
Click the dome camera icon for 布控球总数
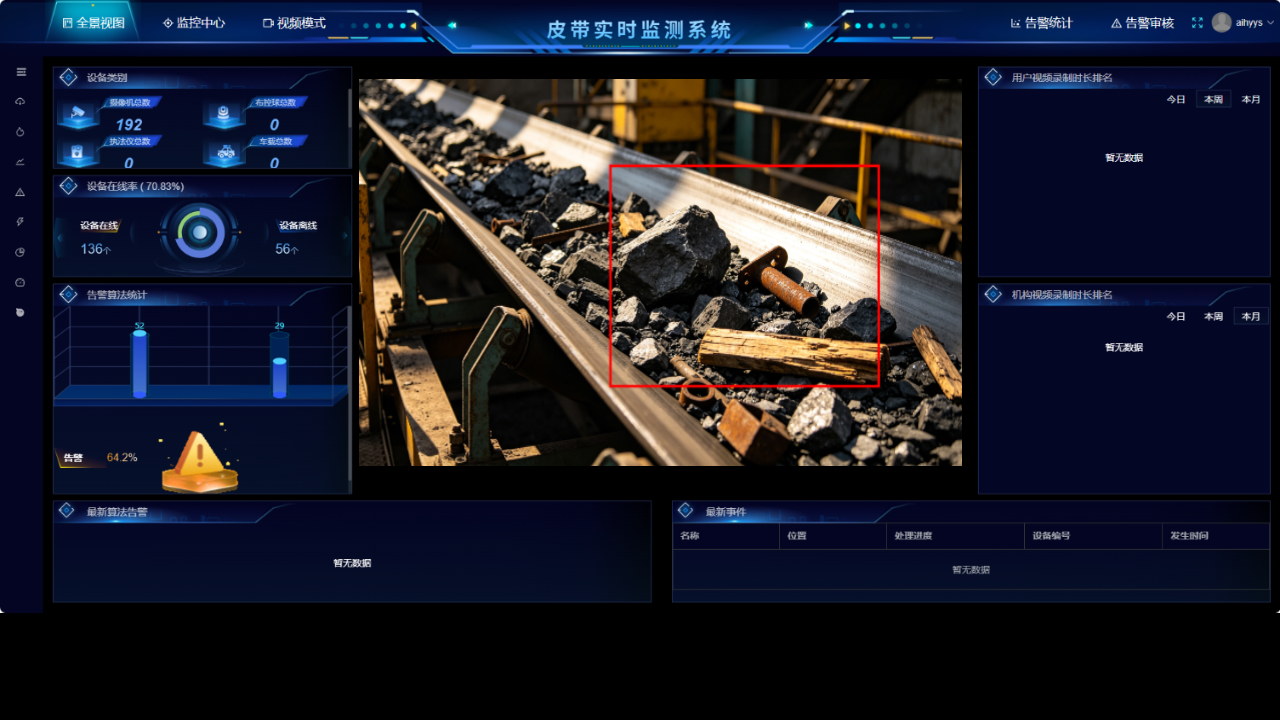tap(224, 115)
